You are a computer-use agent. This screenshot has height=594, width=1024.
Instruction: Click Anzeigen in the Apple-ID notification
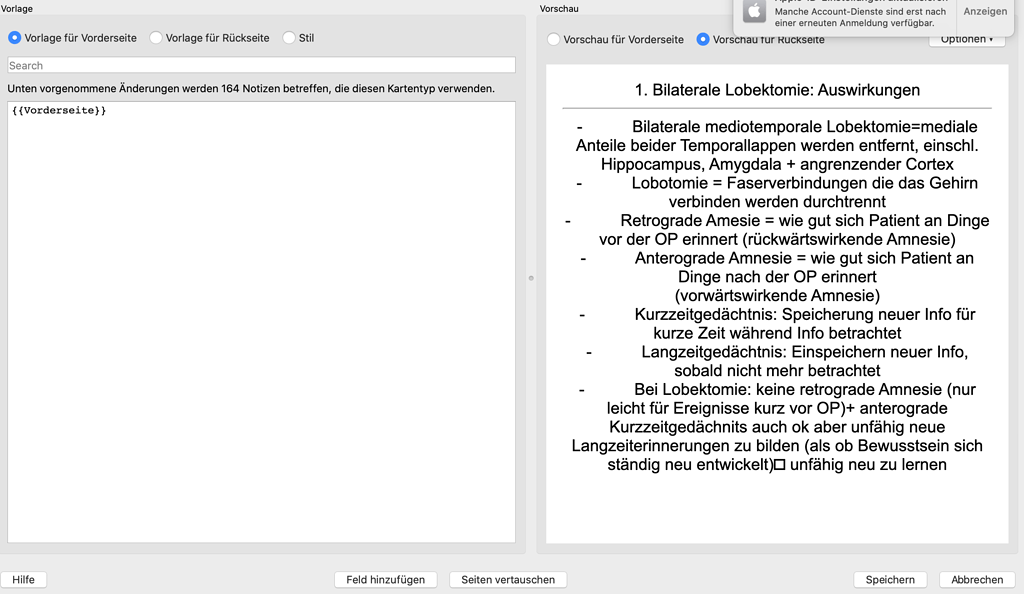[984, 11]
